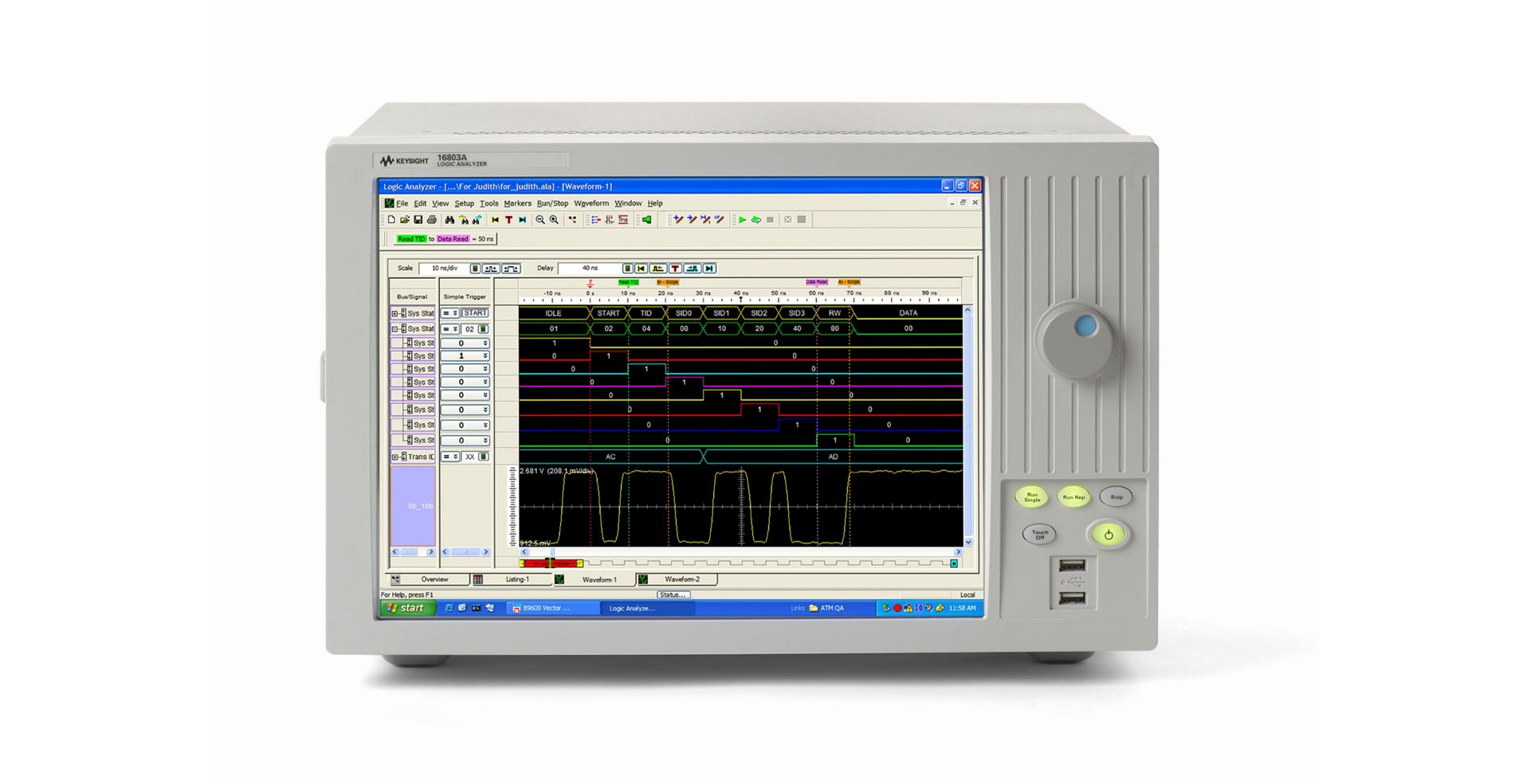Toggle the Touch Off front panel button

click(1038, 534)
